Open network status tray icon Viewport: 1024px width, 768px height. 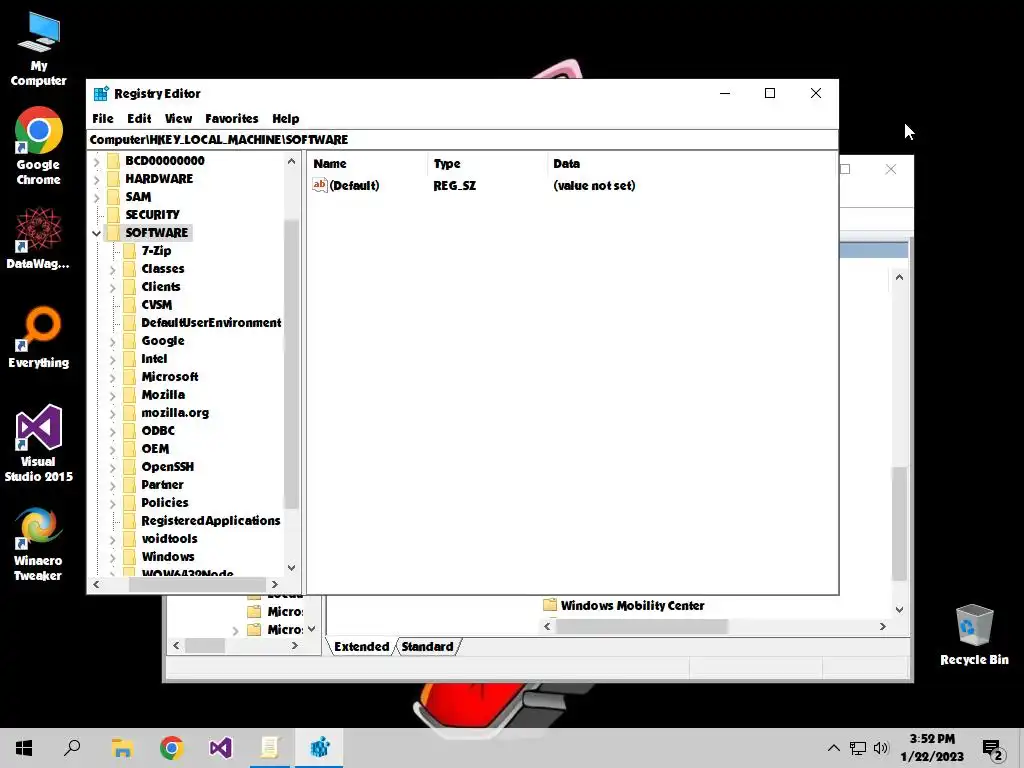[857, 748]
